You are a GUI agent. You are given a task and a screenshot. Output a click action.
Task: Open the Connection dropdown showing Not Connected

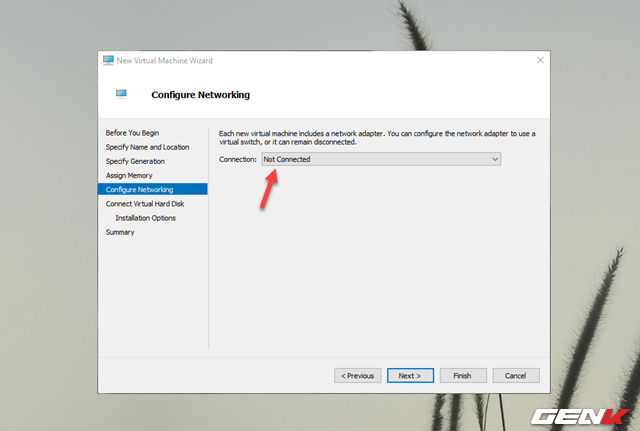click(381, 159)
